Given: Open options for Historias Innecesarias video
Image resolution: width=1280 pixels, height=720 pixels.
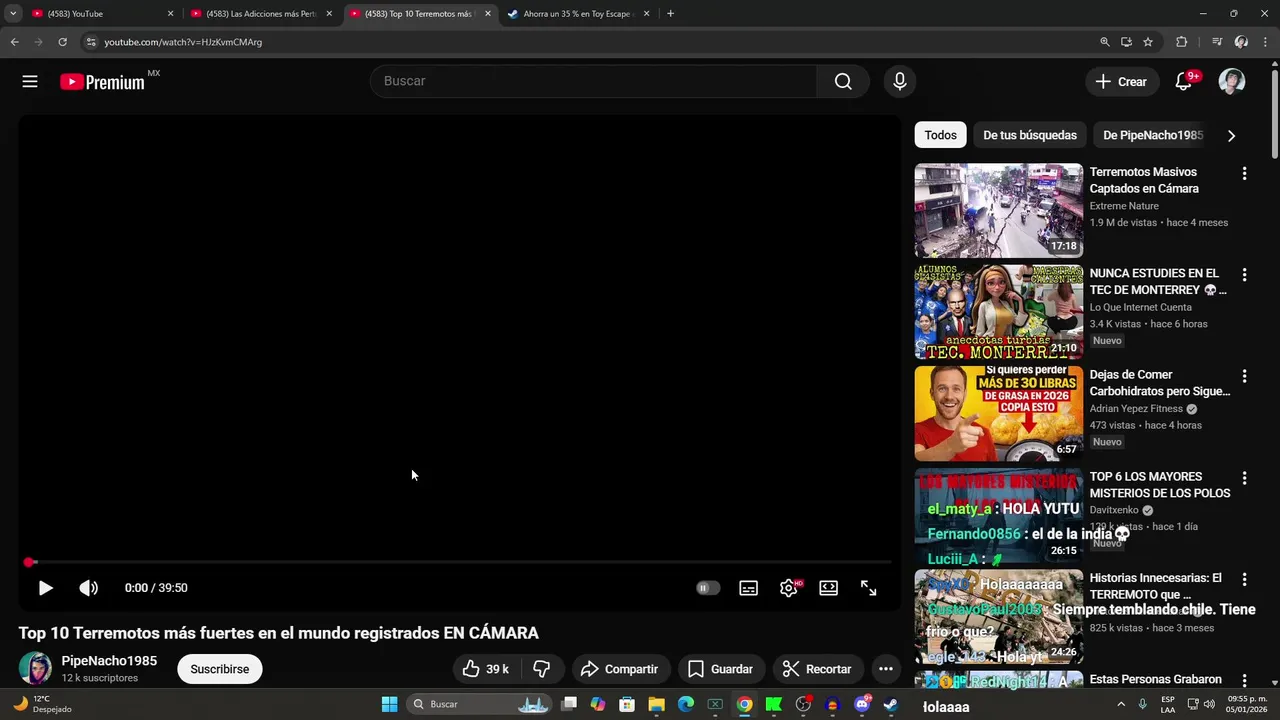Looking at the screenshot, I should point(1244,579).
